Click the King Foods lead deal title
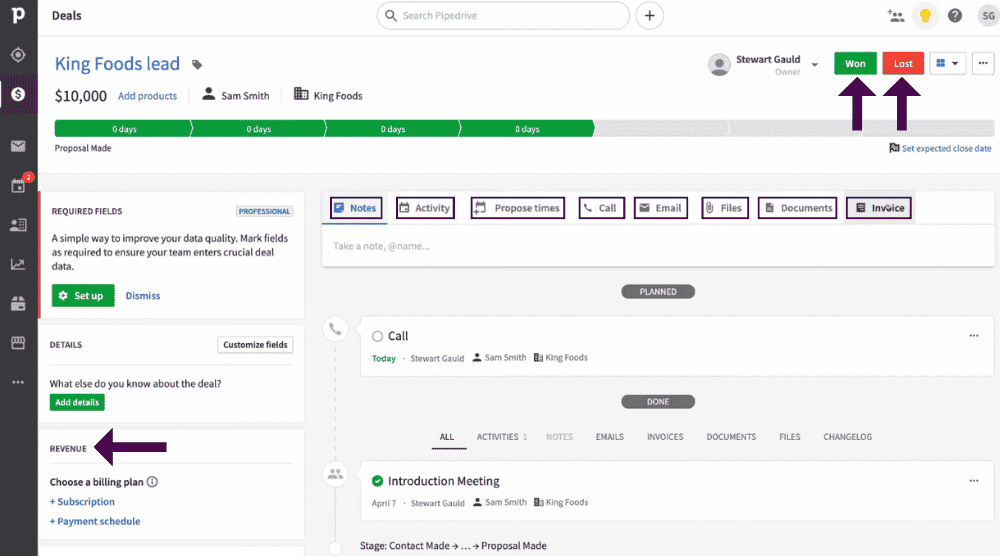 coord(117,64)
